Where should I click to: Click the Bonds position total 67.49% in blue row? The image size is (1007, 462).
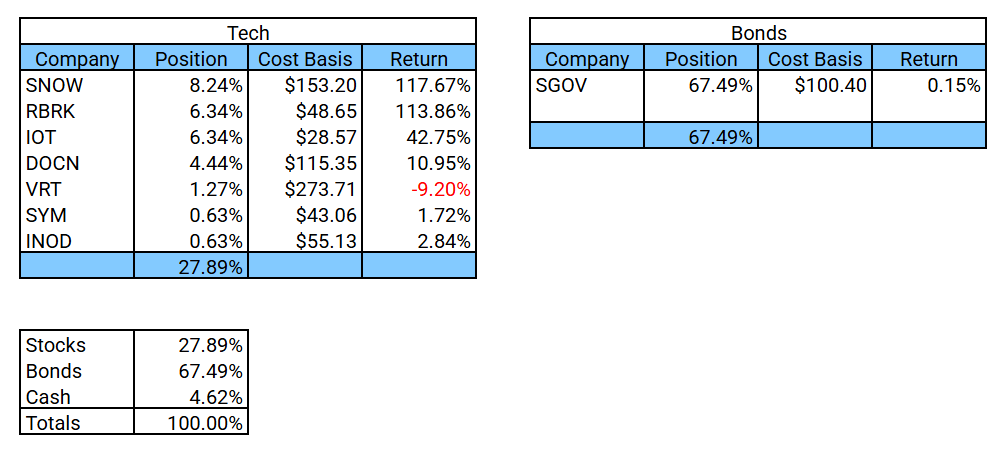pyautogui.click(x=701, y=136)
